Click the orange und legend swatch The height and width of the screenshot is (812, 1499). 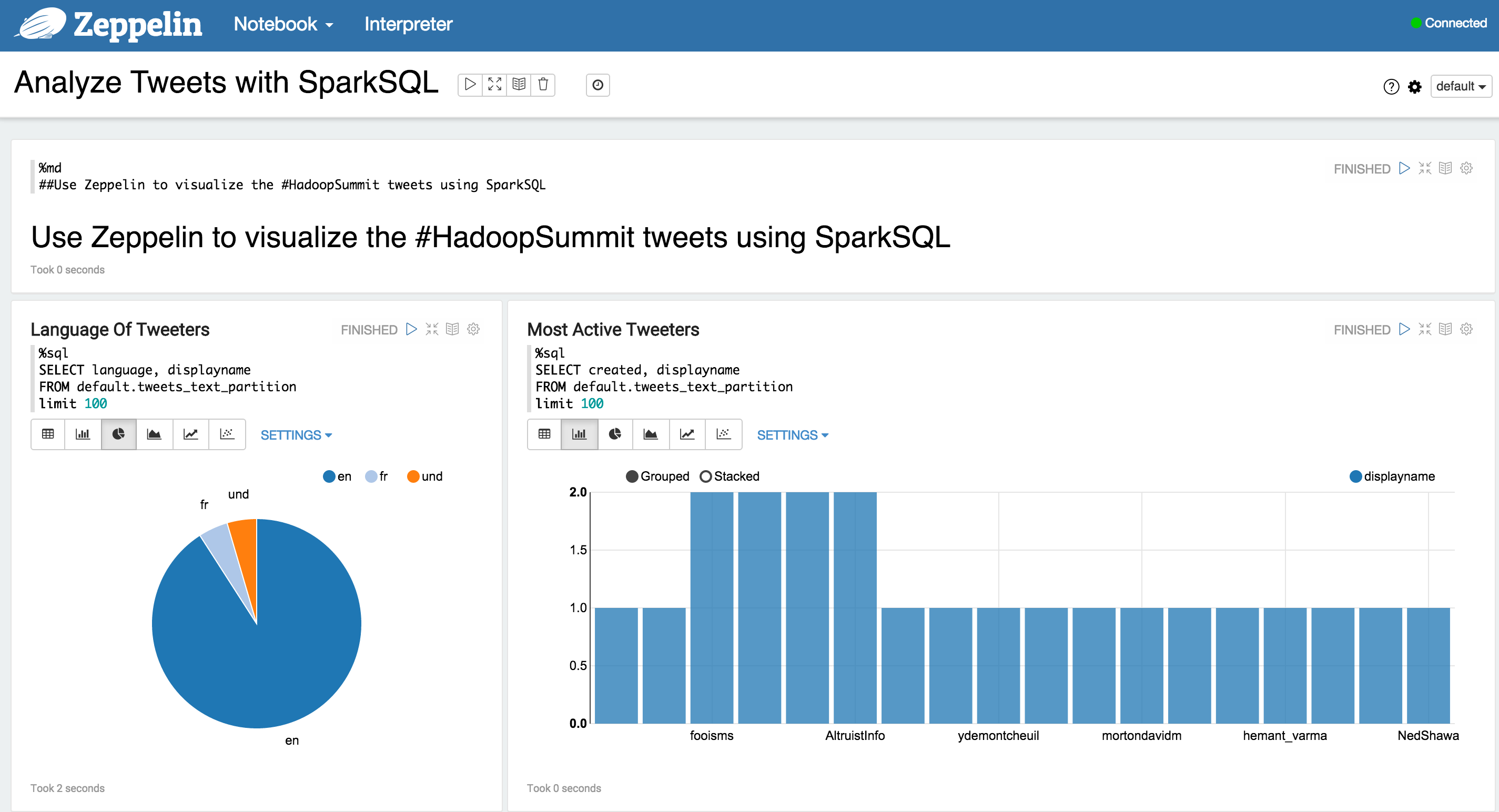413,476
